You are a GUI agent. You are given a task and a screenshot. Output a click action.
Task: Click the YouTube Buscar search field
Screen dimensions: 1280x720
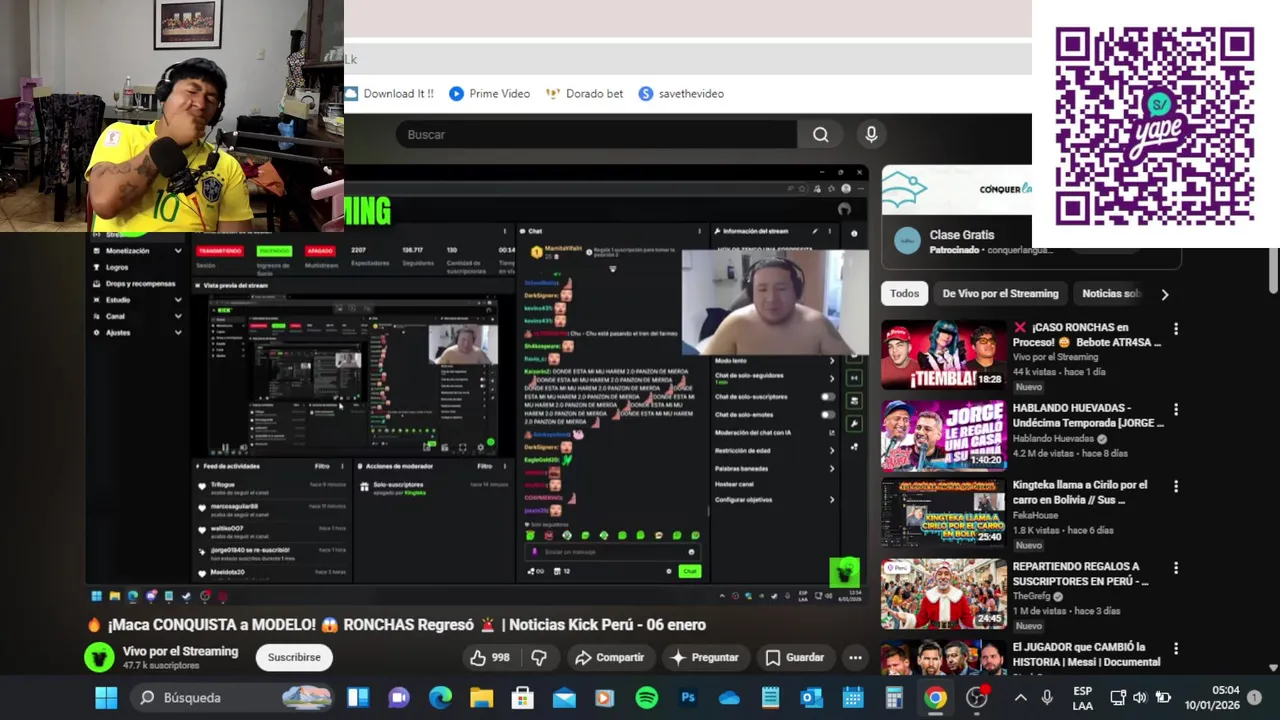tap(596, 135)
